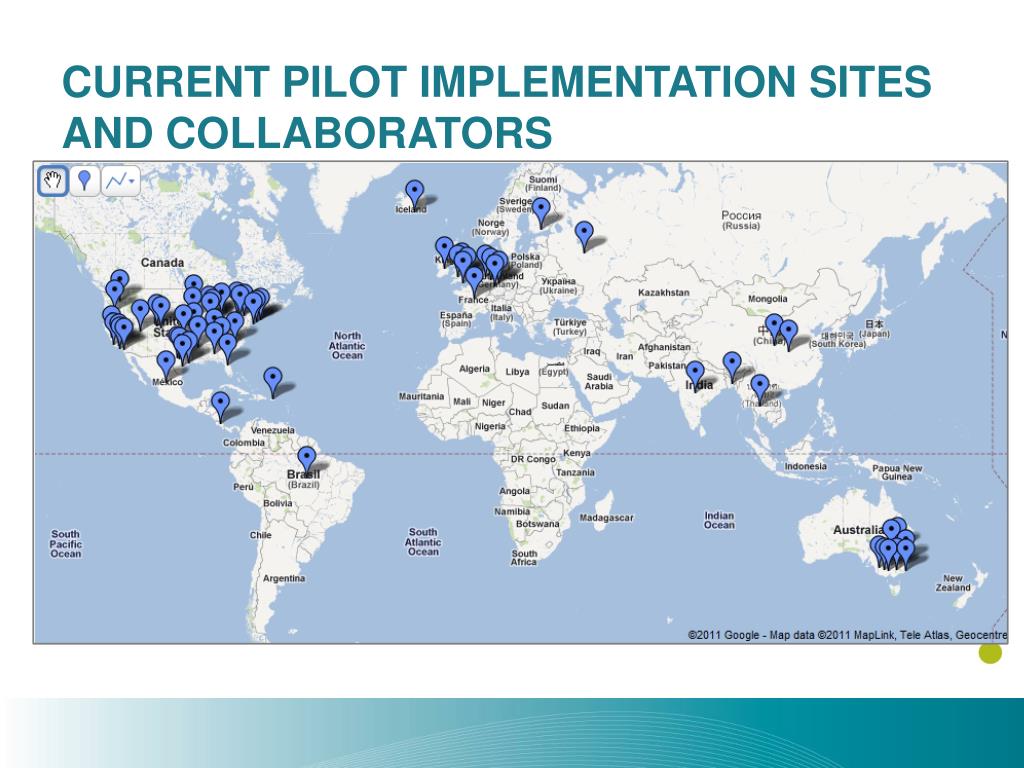Click the "South Atlantic Ocean" label
This screenshot has width=1024, height=768.
pos(423,542)
